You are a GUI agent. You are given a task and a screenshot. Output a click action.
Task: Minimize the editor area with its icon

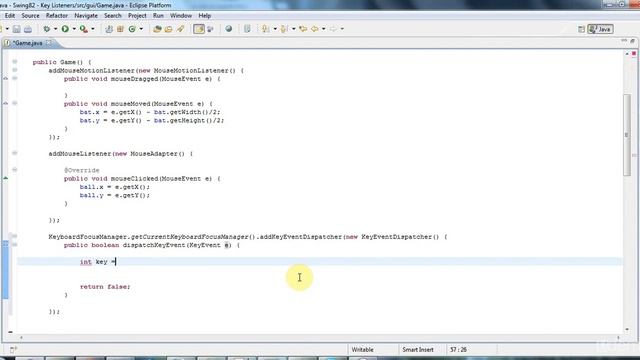tap(624, 41)
